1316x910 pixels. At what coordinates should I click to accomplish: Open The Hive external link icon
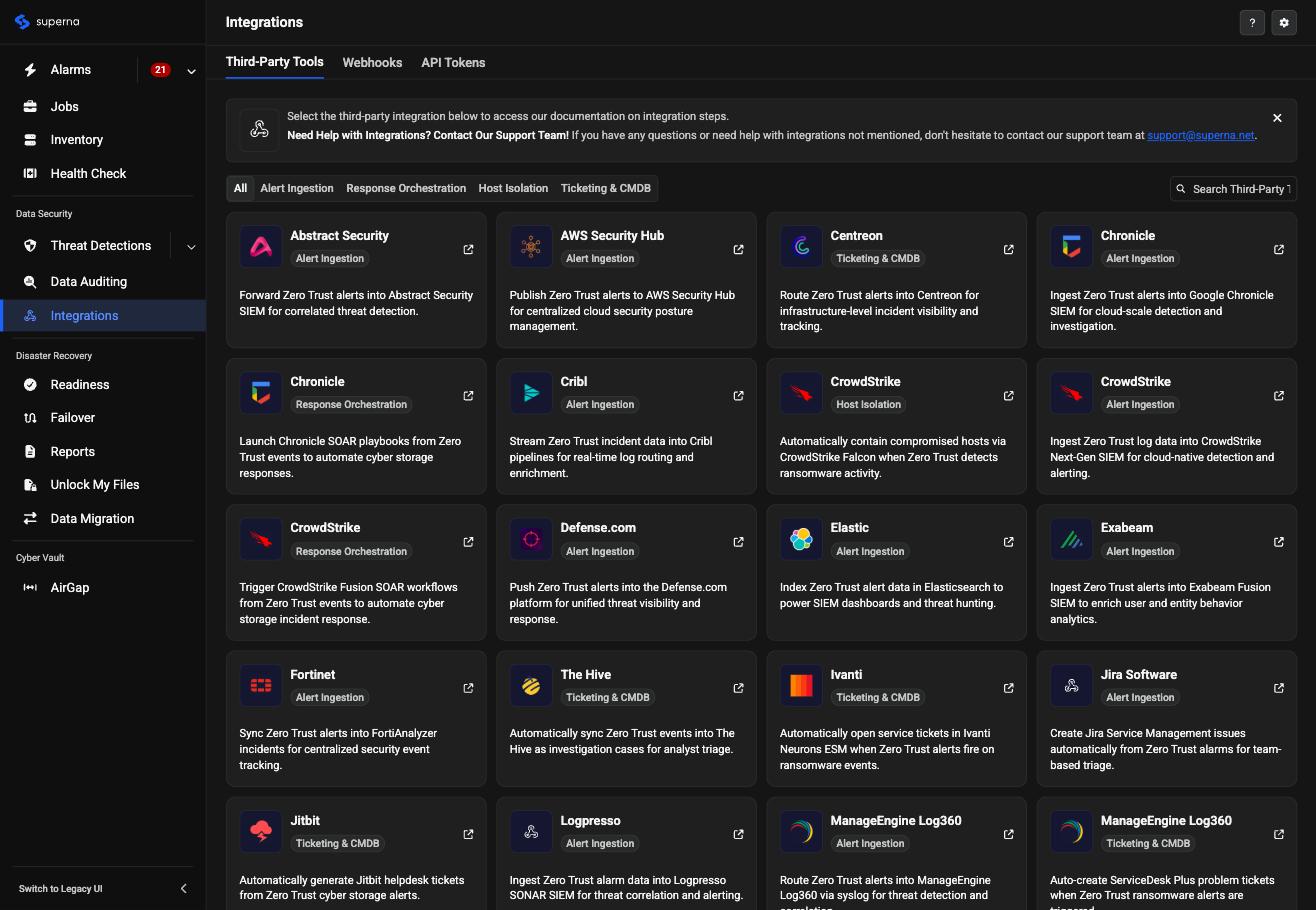coord(738,688)
